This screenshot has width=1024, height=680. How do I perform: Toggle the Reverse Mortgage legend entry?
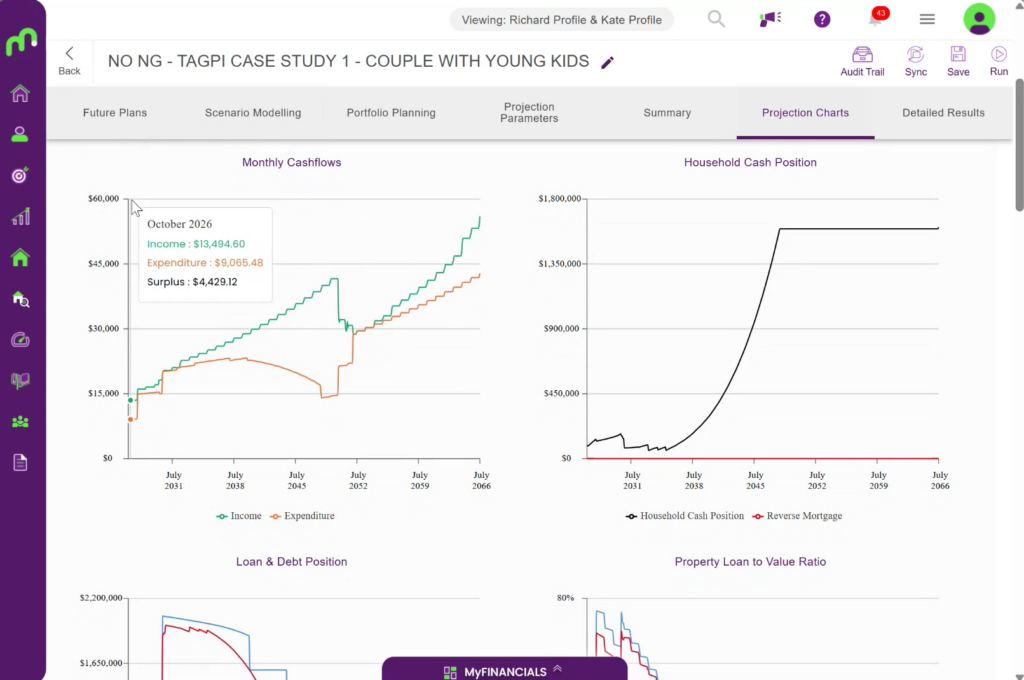click(797, 516)
